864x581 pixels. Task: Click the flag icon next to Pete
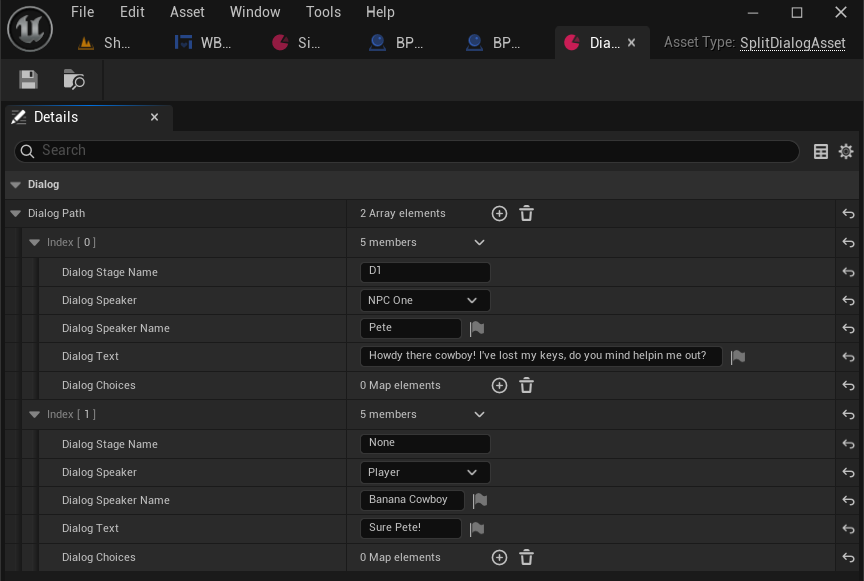click(477, 328)
